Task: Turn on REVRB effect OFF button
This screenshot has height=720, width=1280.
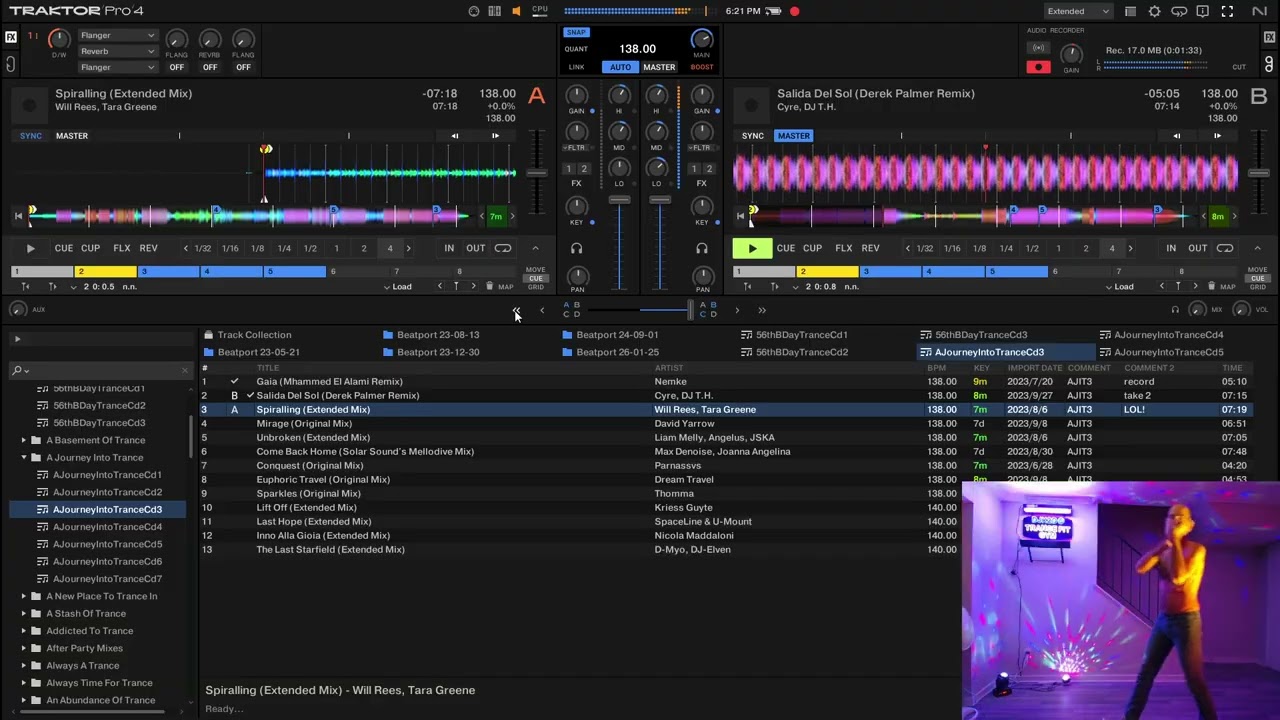Action: (x=210, y=67)
